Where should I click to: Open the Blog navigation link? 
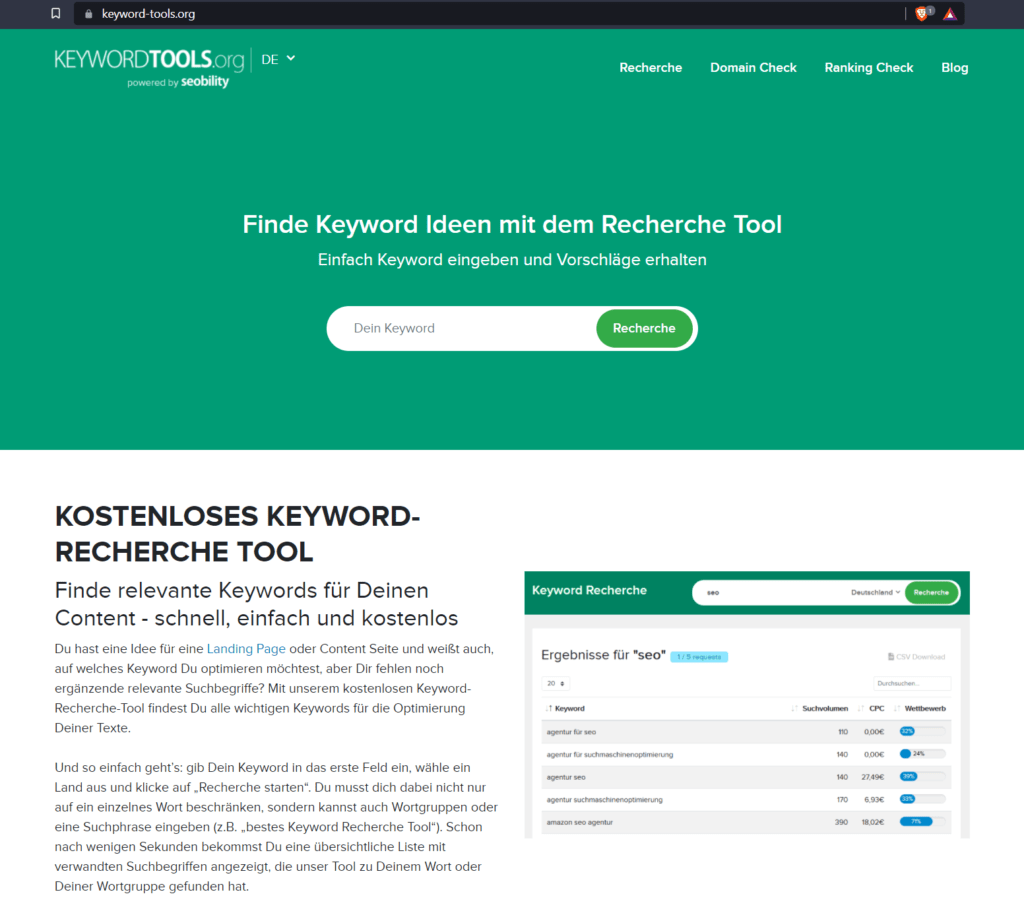(954, 68)
